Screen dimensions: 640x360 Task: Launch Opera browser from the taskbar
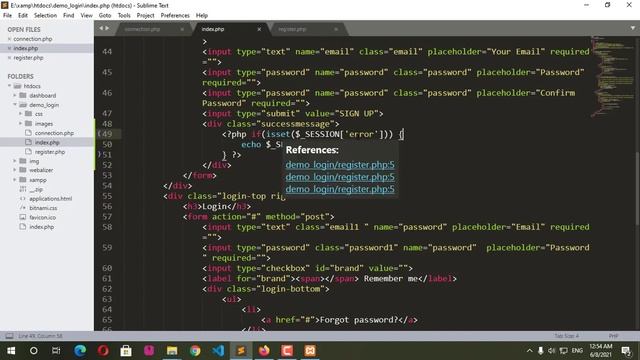103,351
